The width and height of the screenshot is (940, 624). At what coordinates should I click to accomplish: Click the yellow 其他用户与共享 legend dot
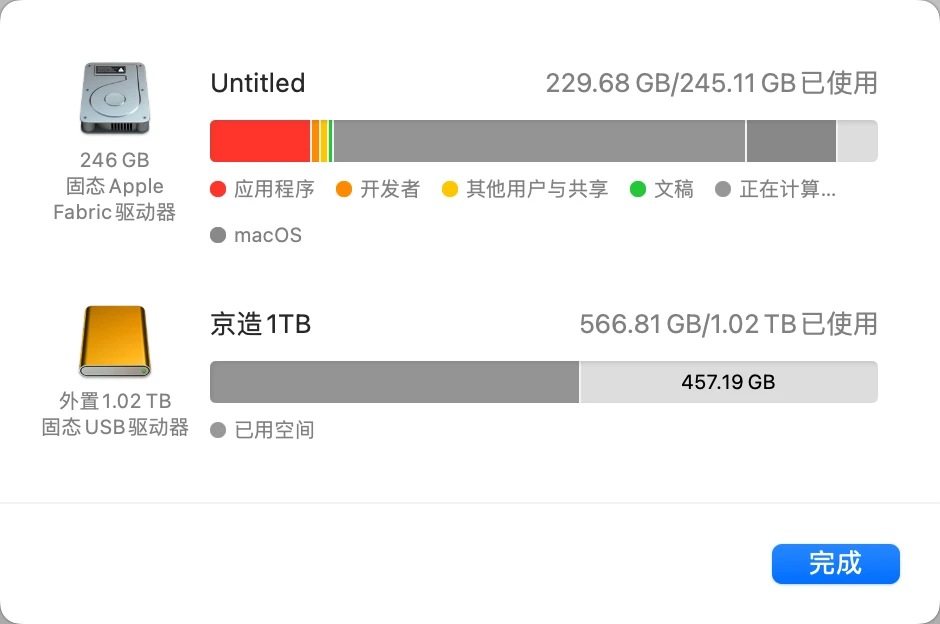[450, 189]
